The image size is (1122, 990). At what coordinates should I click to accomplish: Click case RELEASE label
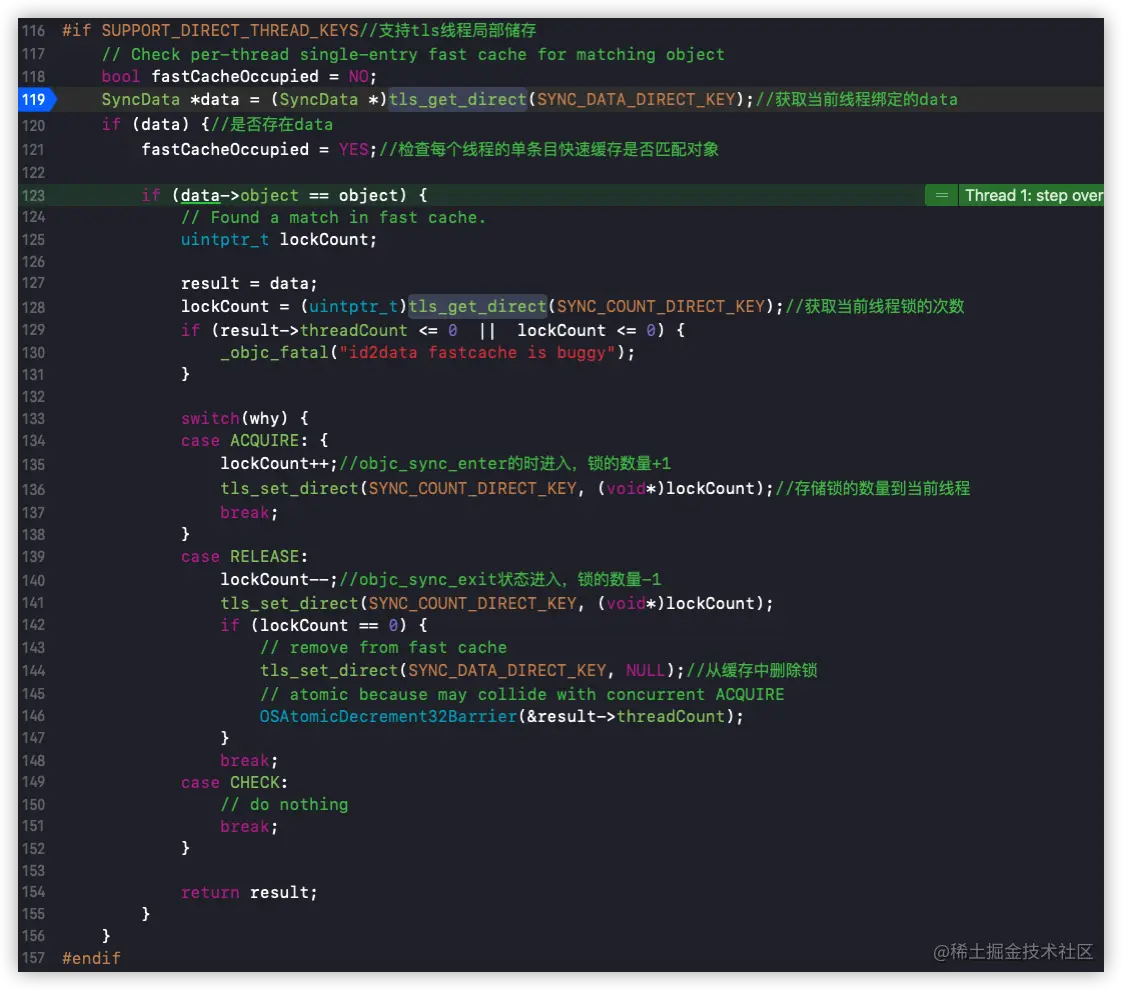point(245,557)
